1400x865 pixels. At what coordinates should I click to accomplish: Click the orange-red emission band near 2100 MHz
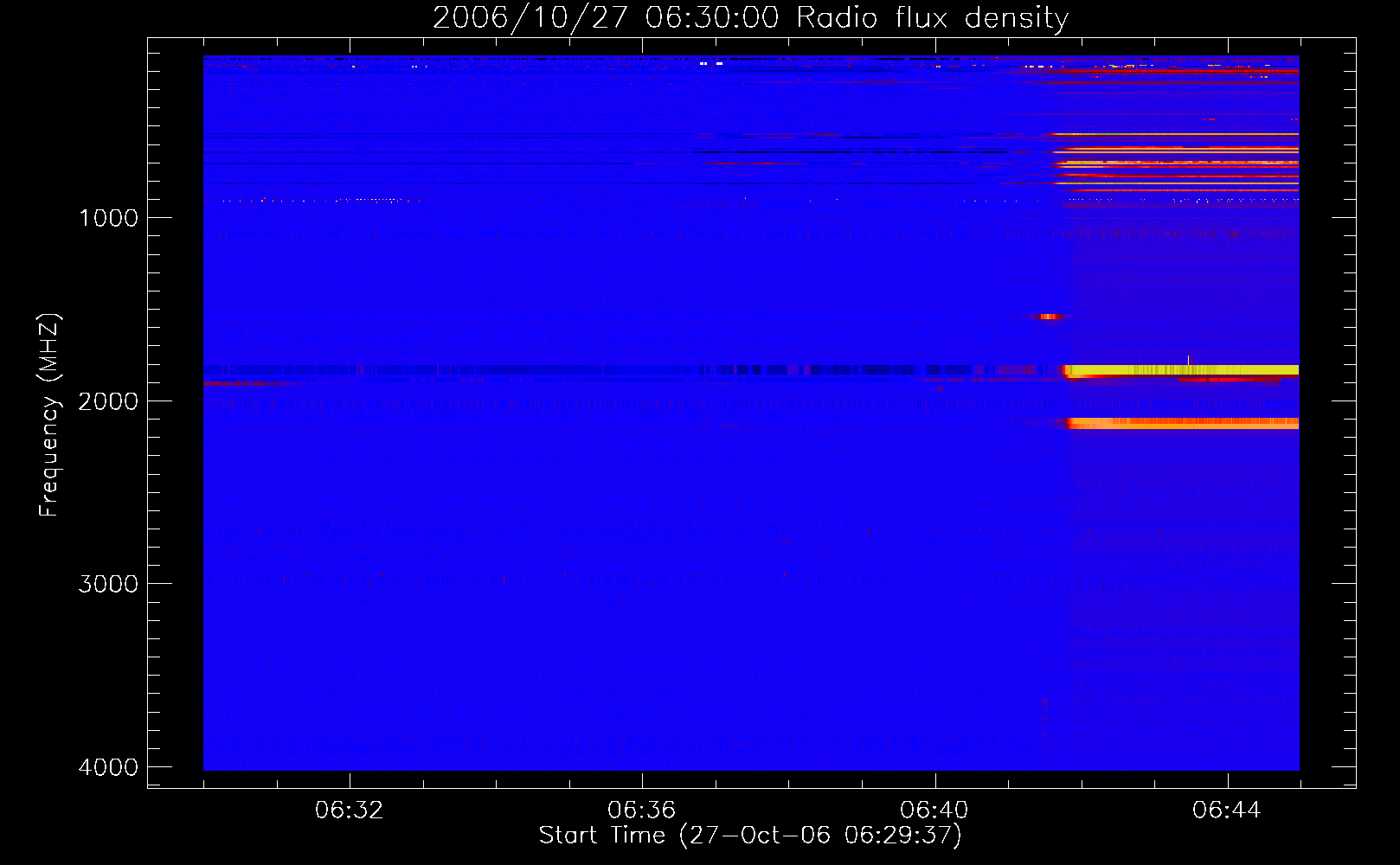click(x=1183, y=423)
